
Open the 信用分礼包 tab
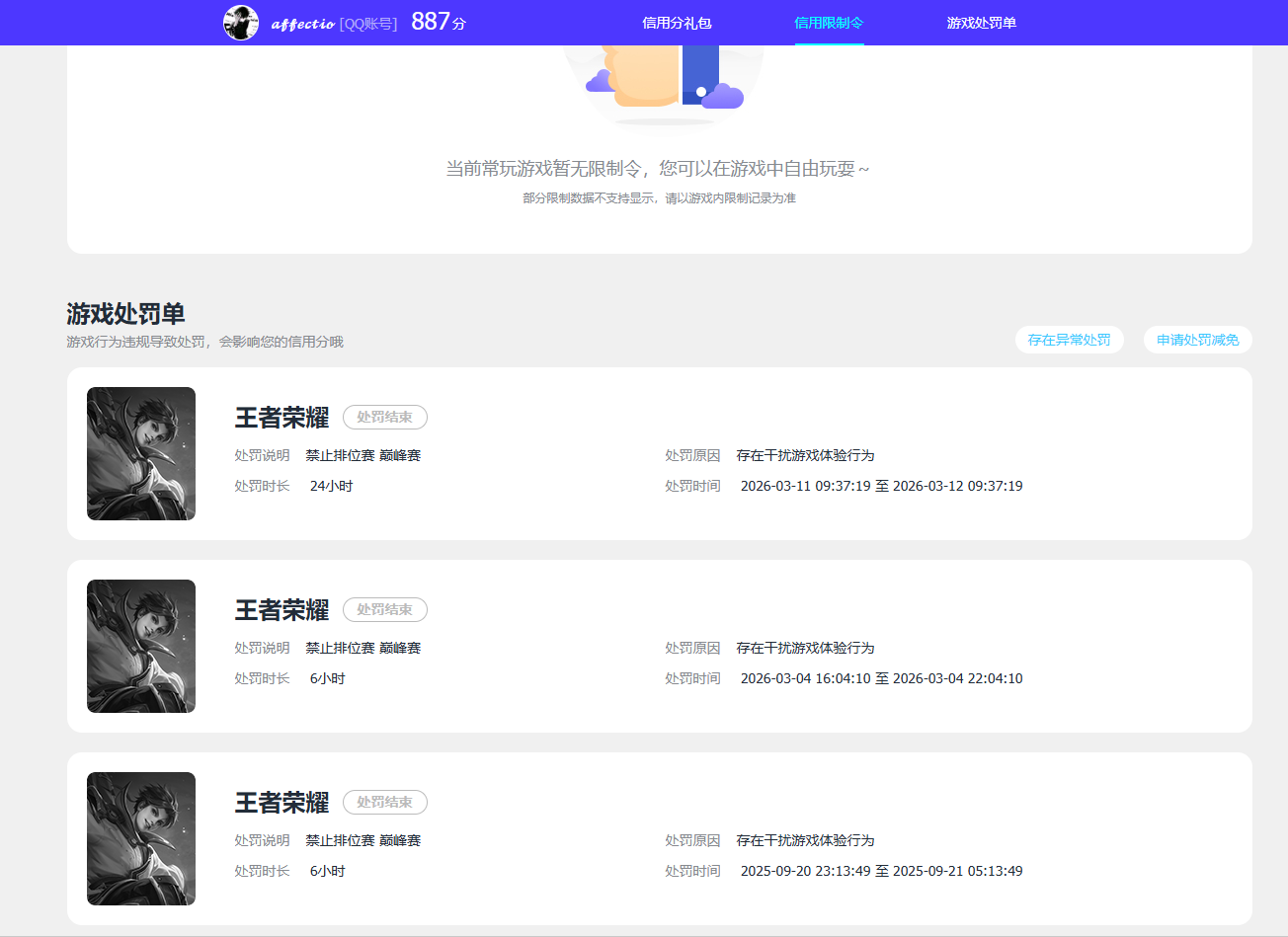(x=677, y=23)
